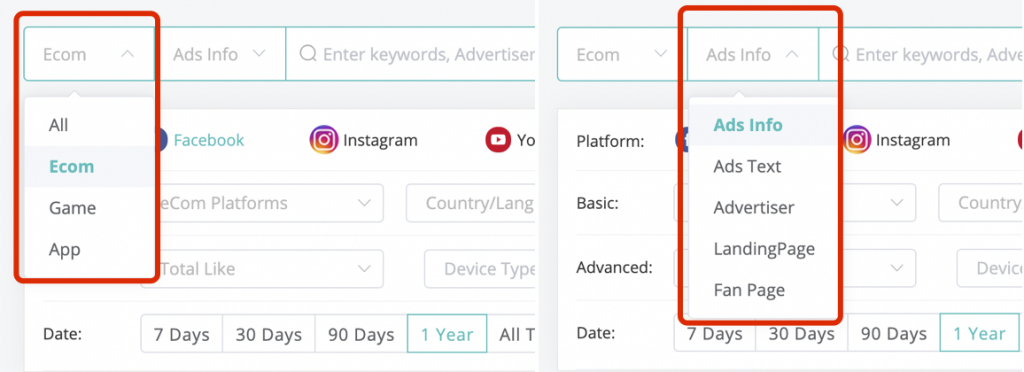
Task: Focus keyword search field in left panel
Action: (411, 54)
